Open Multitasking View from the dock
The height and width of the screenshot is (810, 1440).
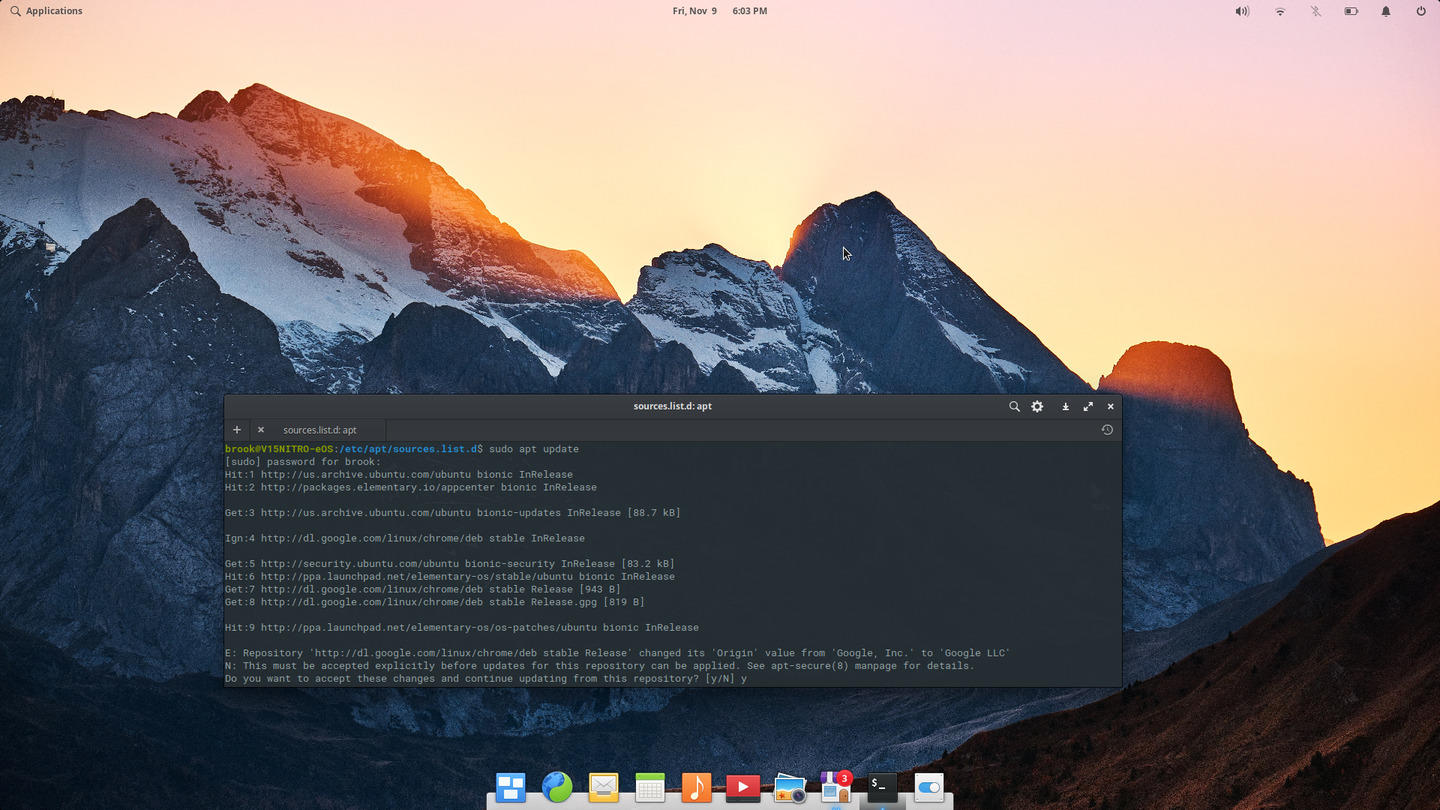point(511,787)
